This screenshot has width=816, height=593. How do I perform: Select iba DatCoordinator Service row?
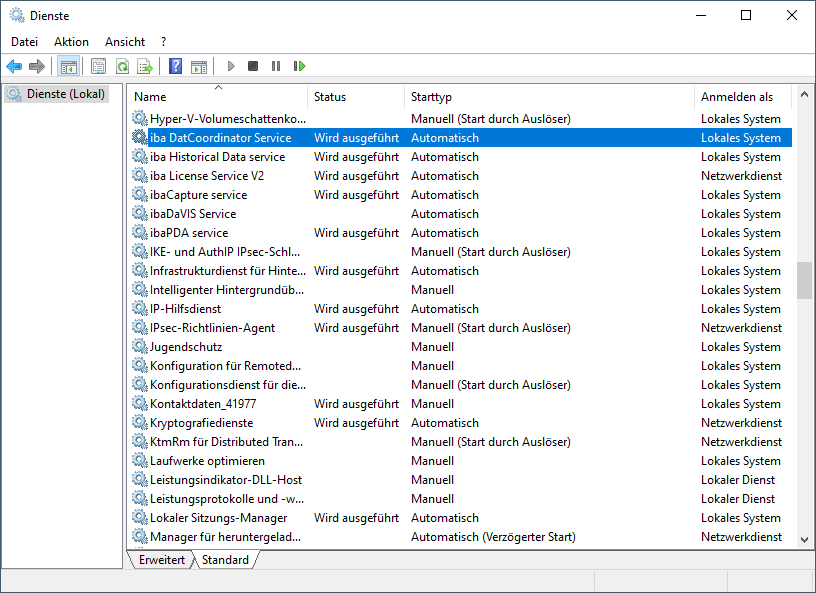point(461,137)
